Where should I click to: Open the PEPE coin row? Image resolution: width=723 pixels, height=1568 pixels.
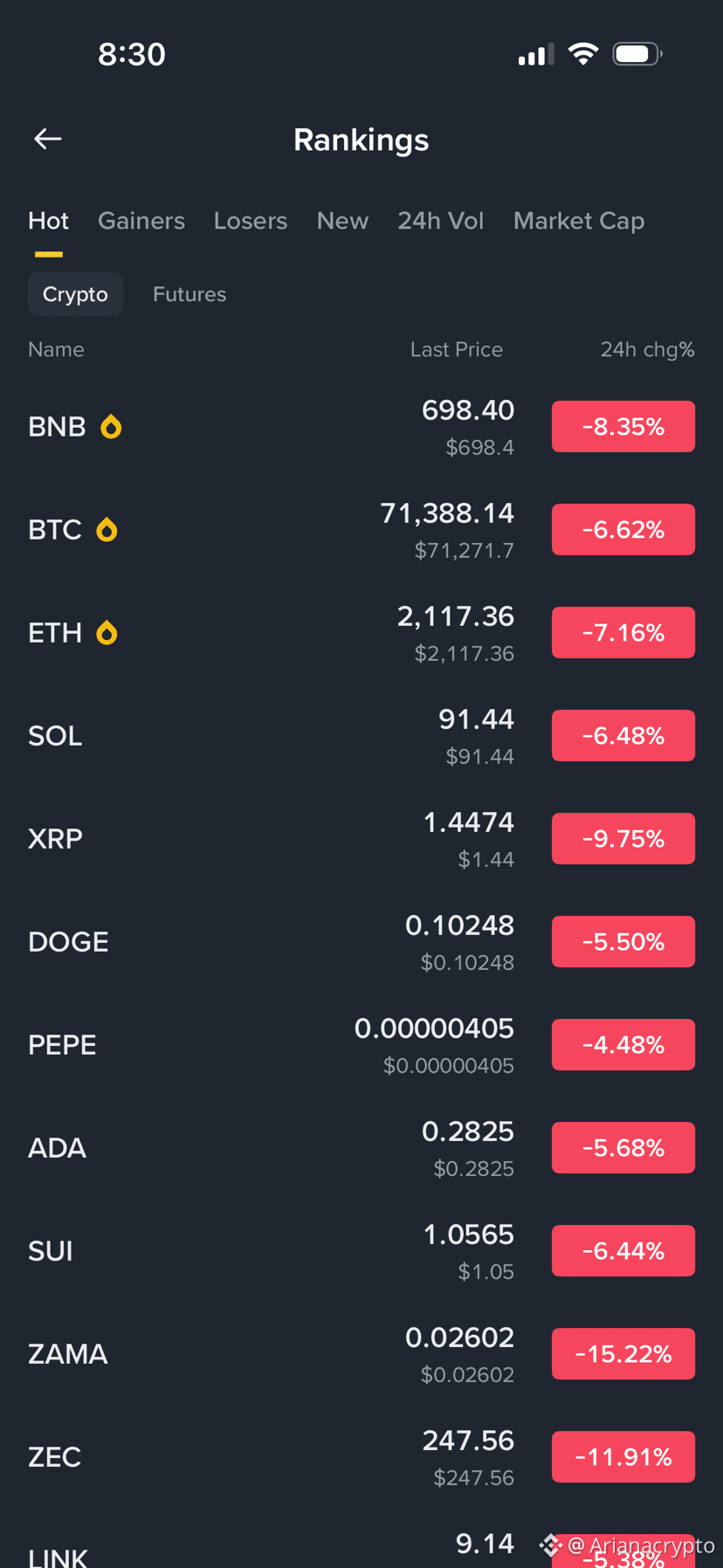pos(361,1045)
